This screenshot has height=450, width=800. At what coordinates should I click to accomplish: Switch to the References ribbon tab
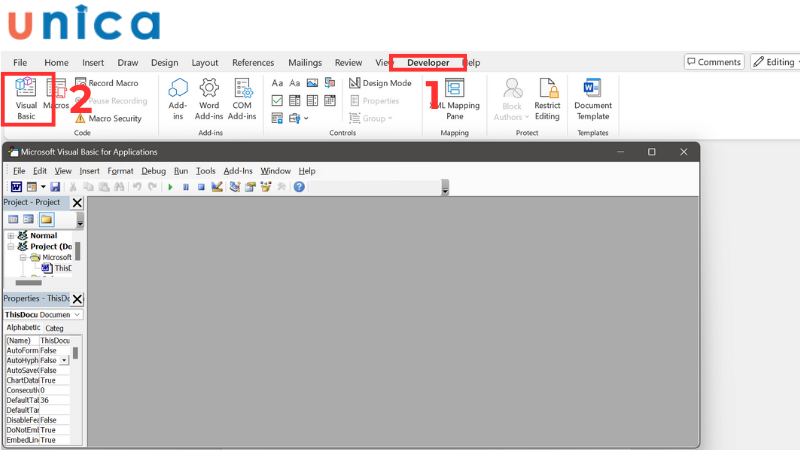click(253, 63)
